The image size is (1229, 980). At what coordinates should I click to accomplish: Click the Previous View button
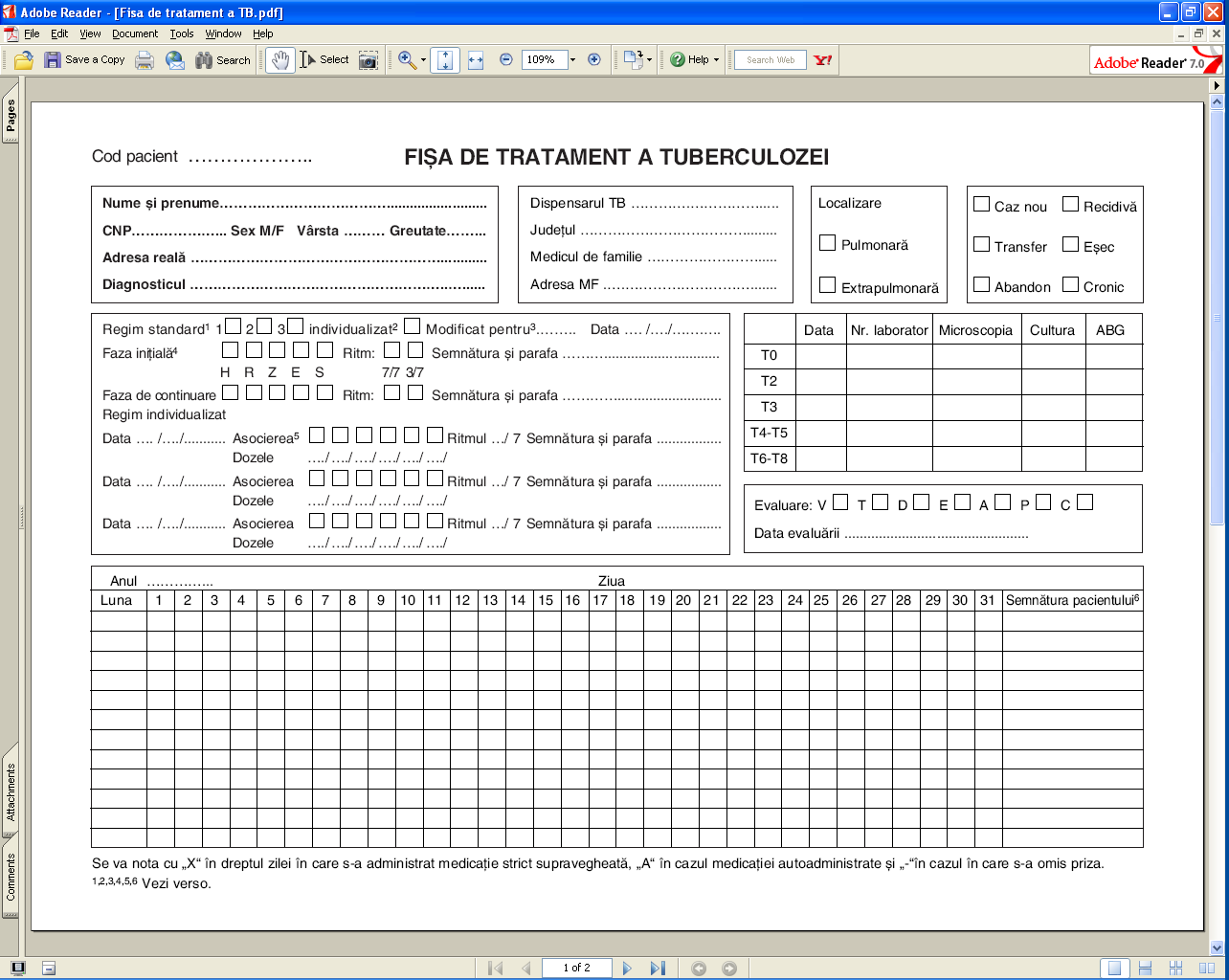[700, 969]
